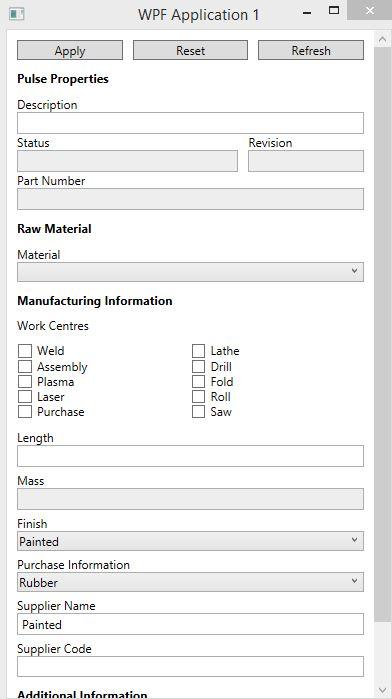Click the scrollbar down arrow
This screenshot has width=392, height=699.
click(x=382, y=690)
